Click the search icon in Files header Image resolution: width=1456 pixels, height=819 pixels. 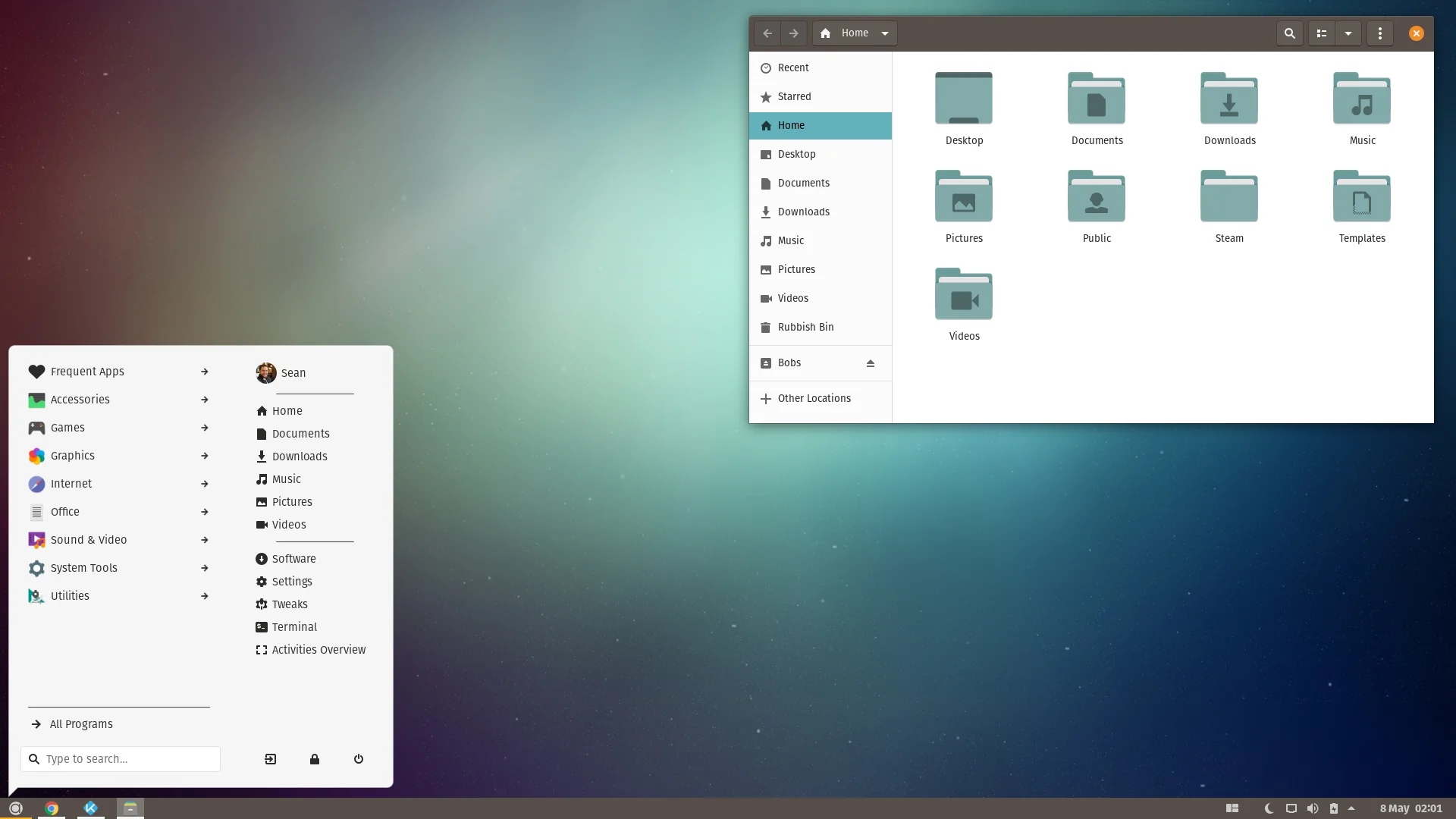coord(1289,33)
